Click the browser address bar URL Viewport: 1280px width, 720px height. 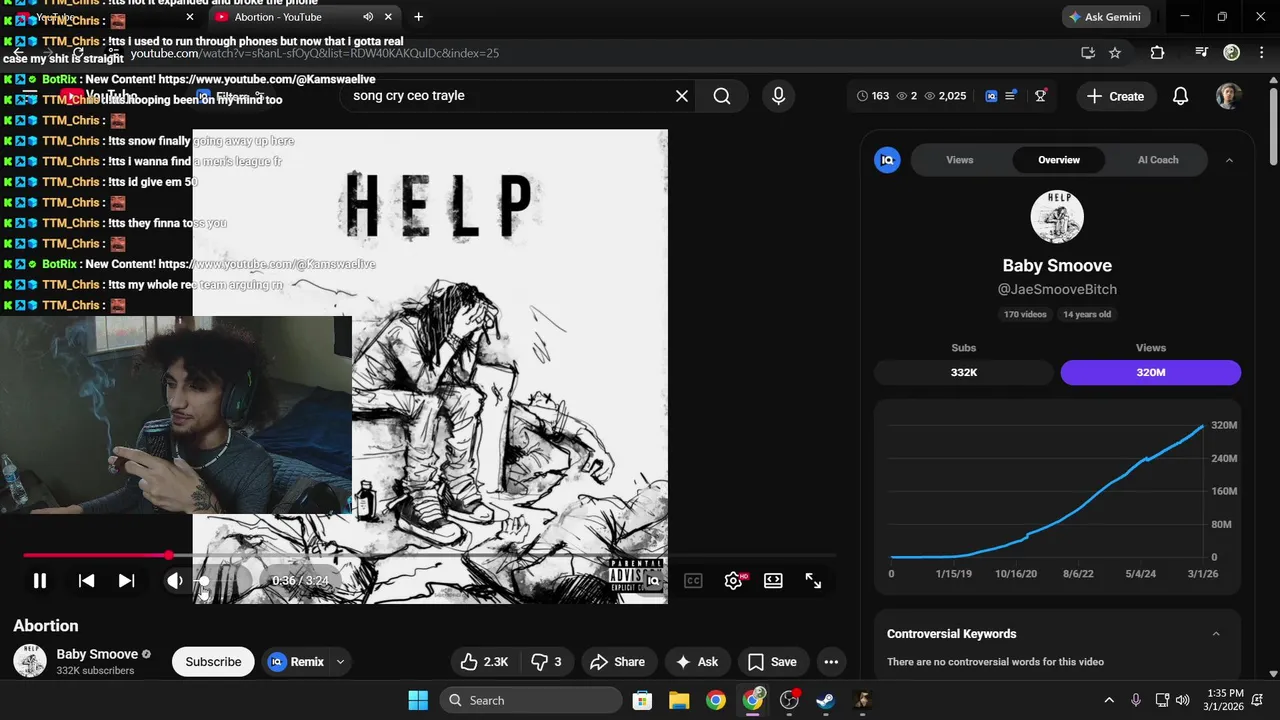tap(314, 53)
